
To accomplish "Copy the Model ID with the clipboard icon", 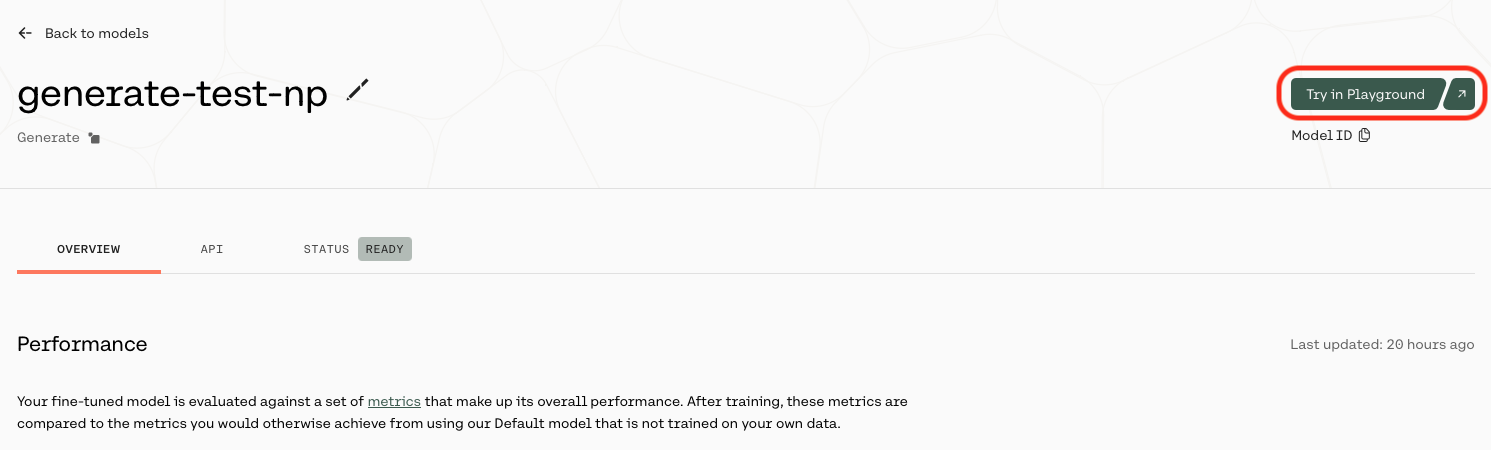I will (x=1364, y=135).
